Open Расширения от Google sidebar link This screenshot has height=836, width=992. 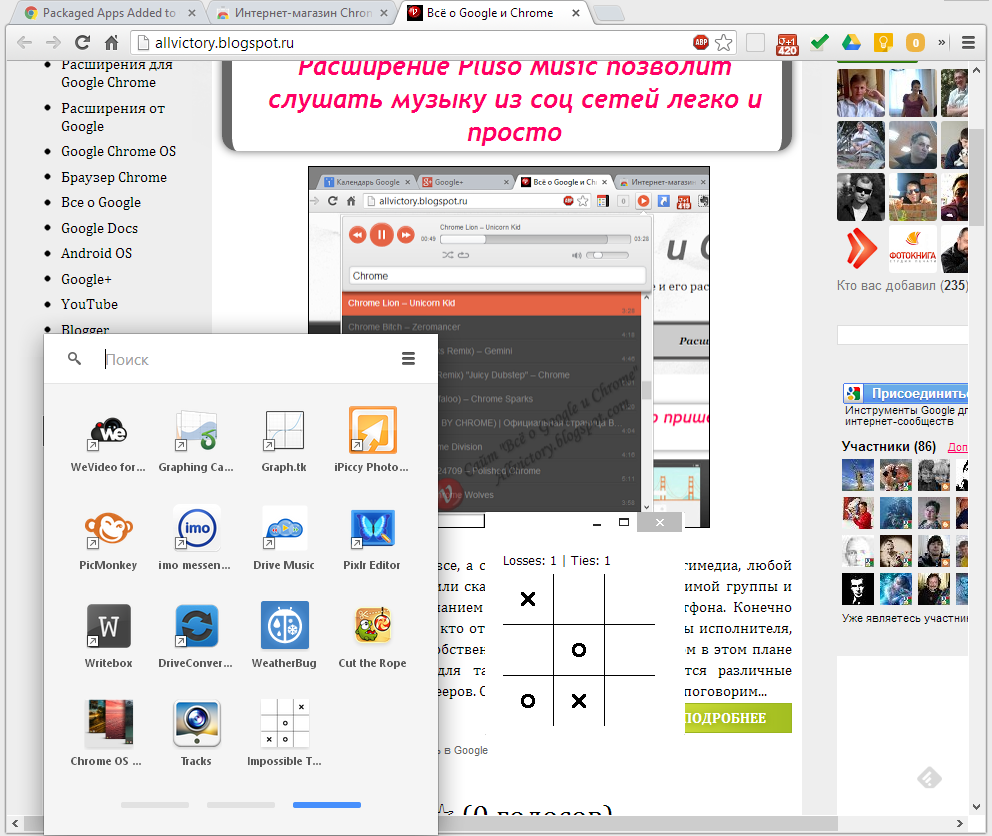[x=113, y=117]
